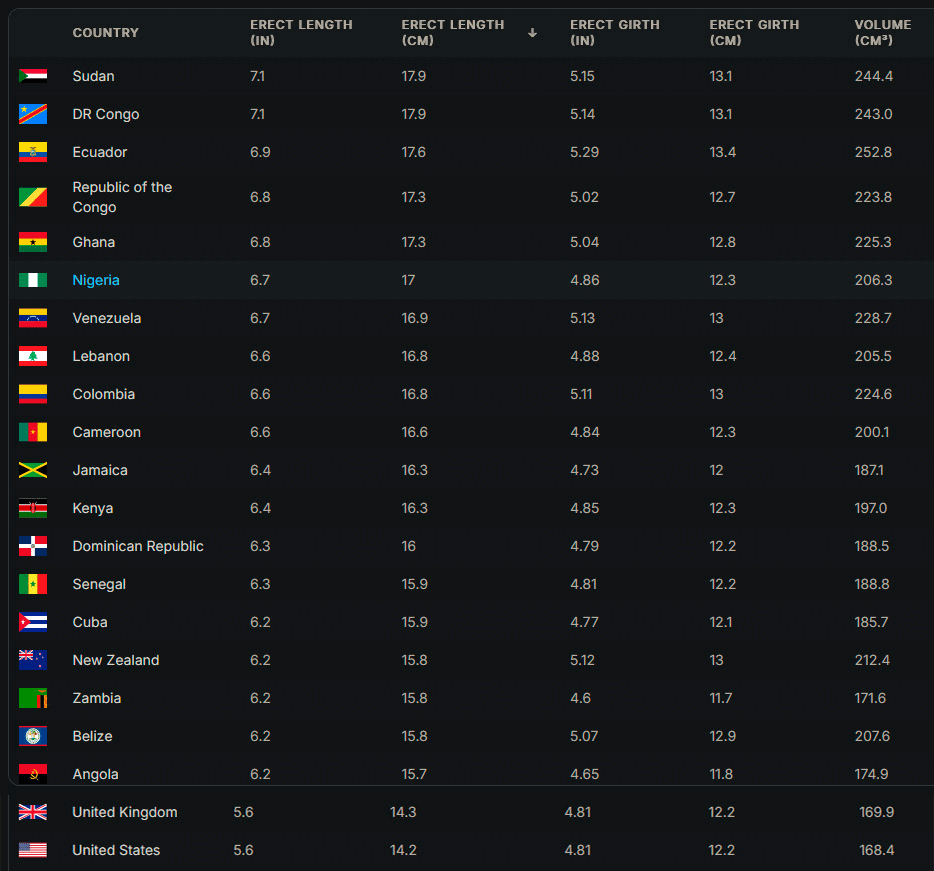Select the New Zealand country name

point(116,660)
